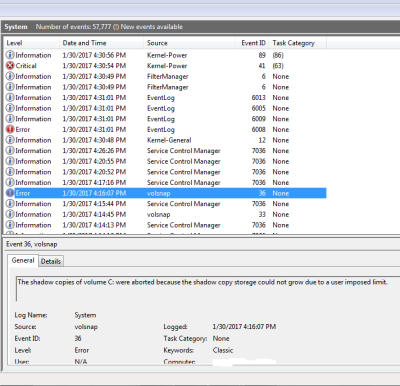Click the Level value Error in details
The width and height of the screenshot is (400, 386).
[x=82, y=350]
